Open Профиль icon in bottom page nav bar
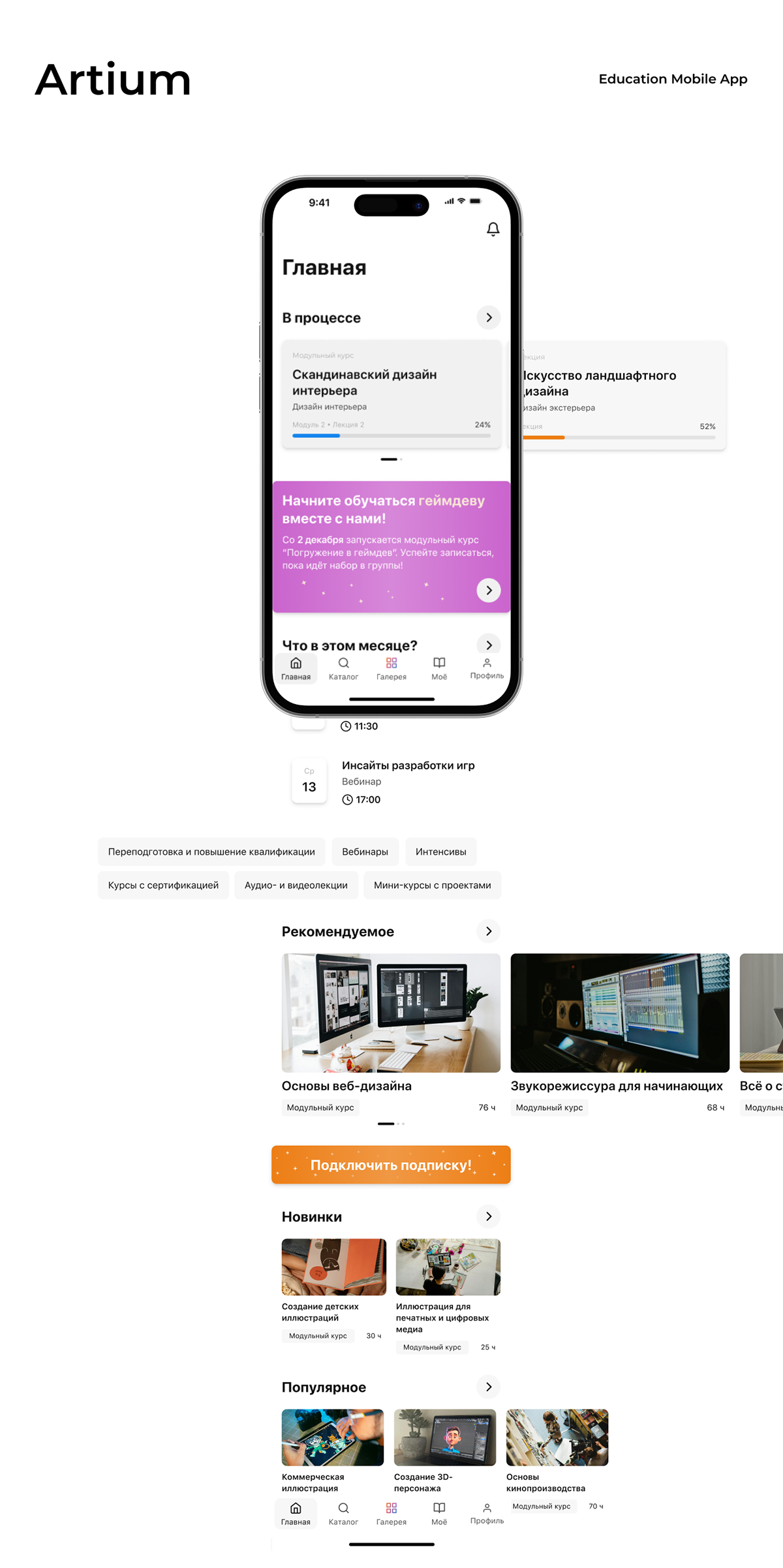 [487, 1507]
